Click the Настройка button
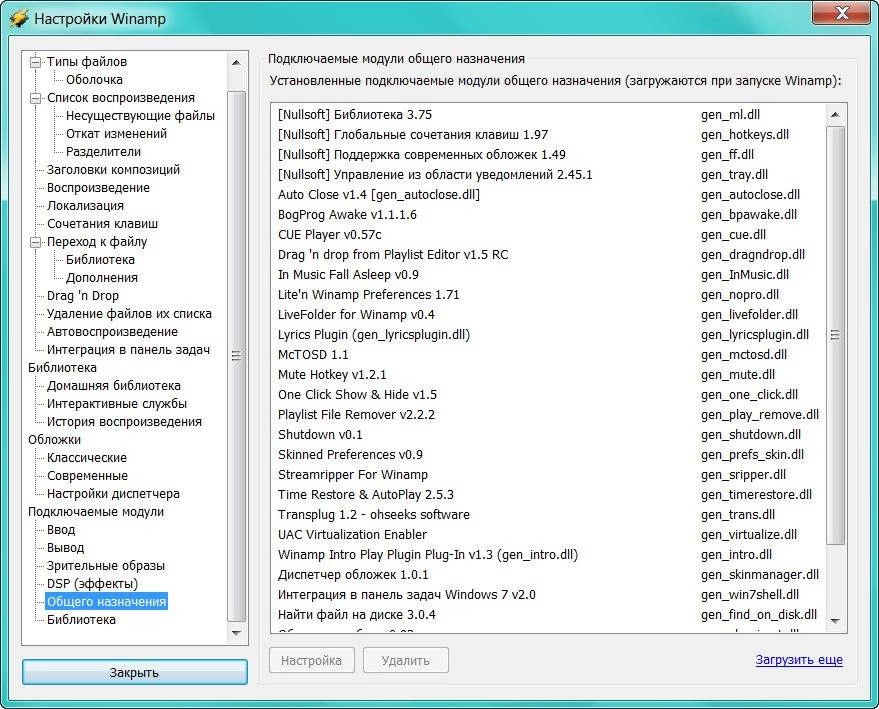The width and height of the screenshot is (879, 709). coord(312,660)
